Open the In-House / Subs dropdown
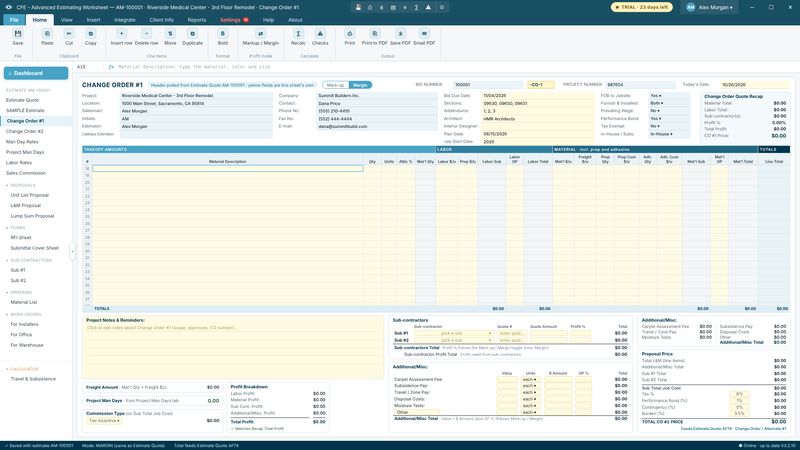 (669, 134)
